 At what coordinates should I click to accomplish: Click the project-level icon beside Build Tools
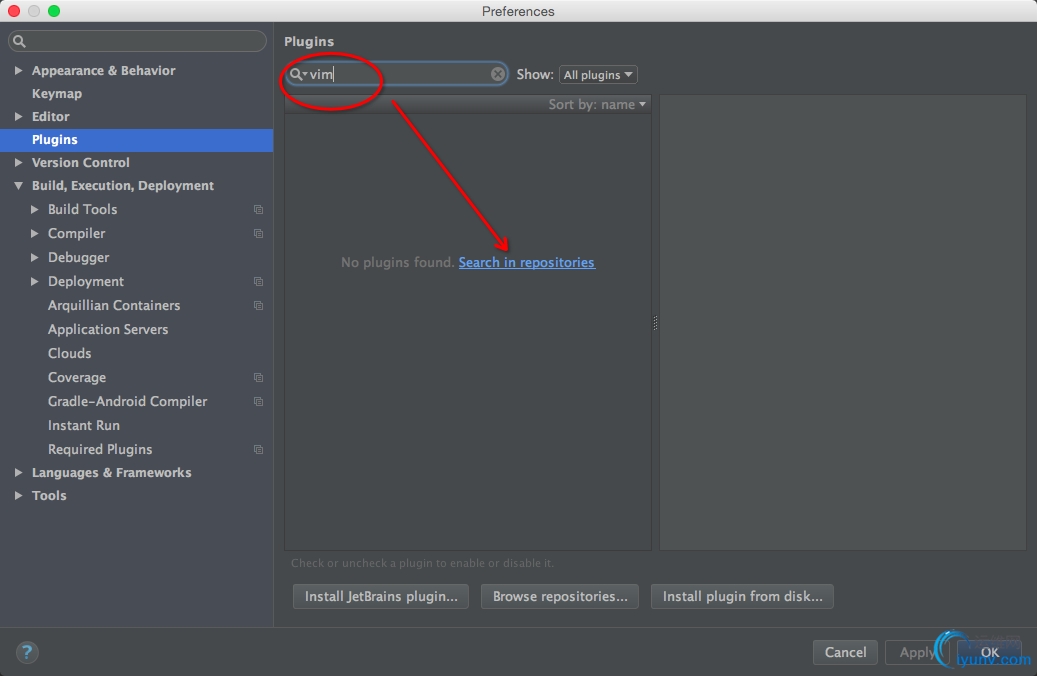click(259, 210)
